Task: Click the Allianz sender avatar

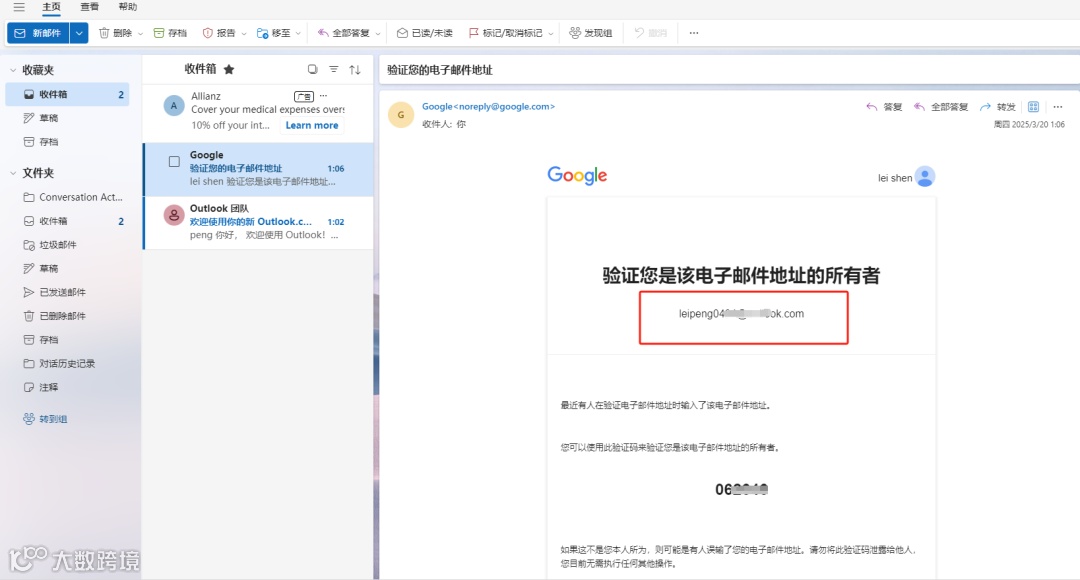Action: [x=174, y=105]
